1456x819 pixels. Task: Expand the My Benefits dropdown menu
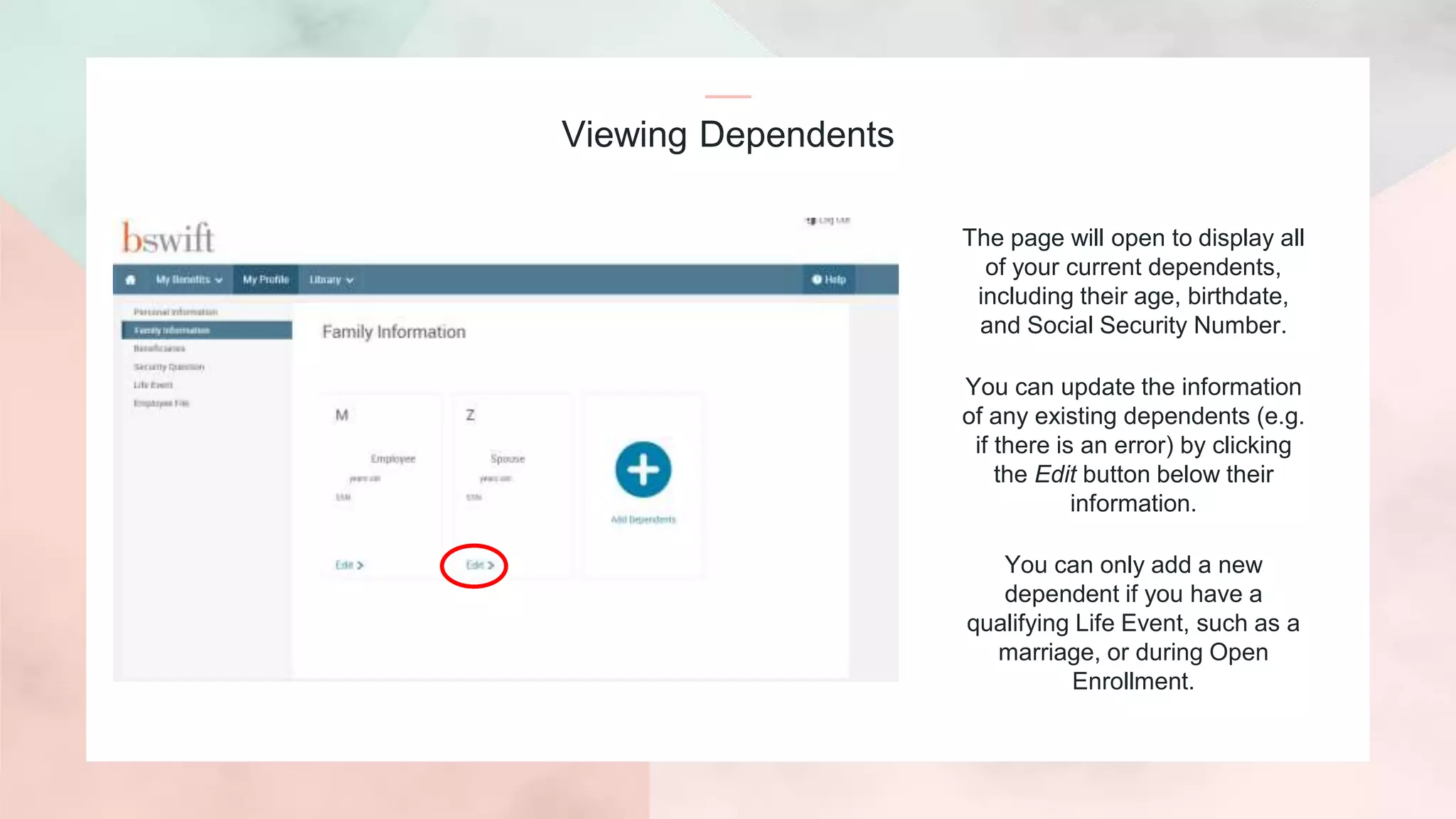coord(189,279)
